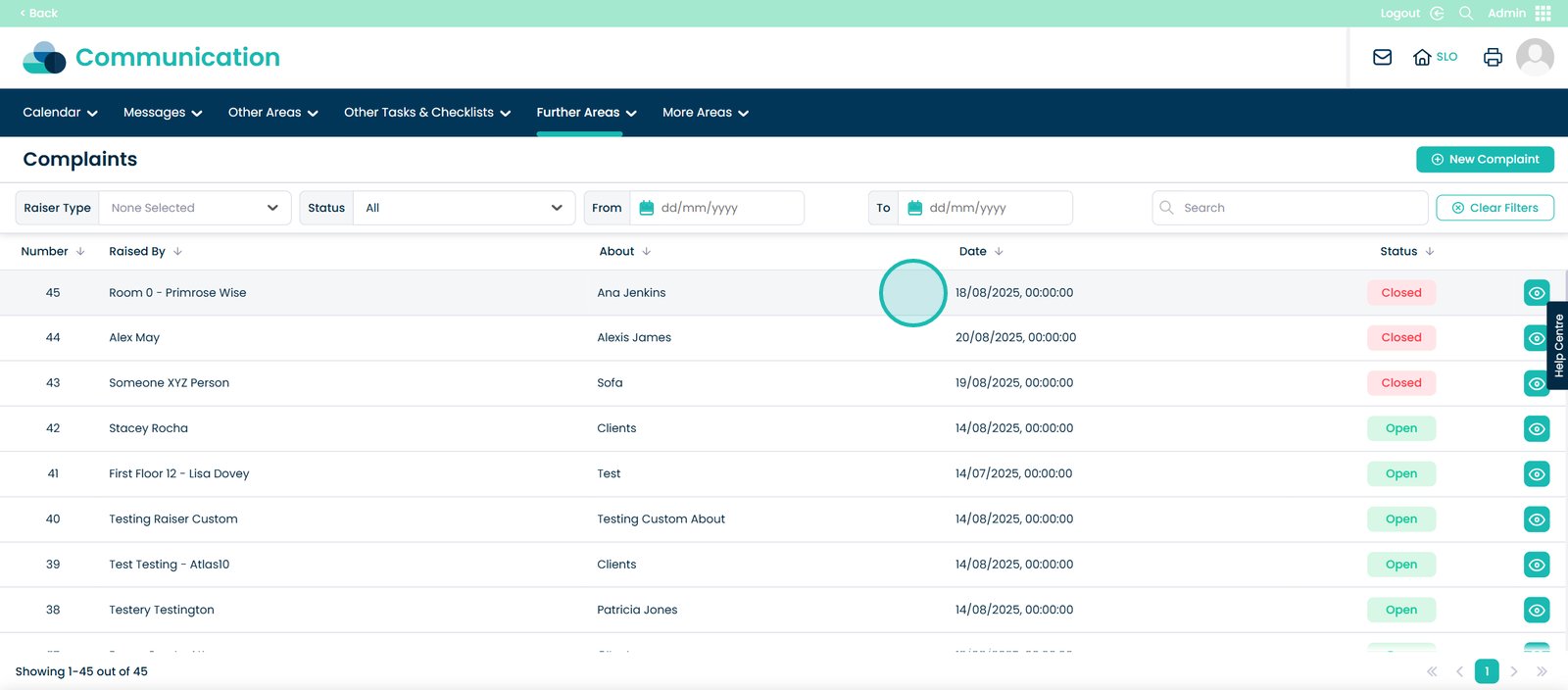Open the user profile avatar

pos(1535,57)
